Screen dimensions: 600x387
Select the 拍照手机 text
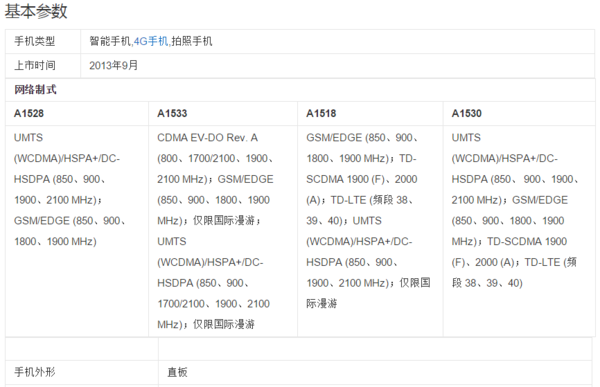tap(192, 41)
